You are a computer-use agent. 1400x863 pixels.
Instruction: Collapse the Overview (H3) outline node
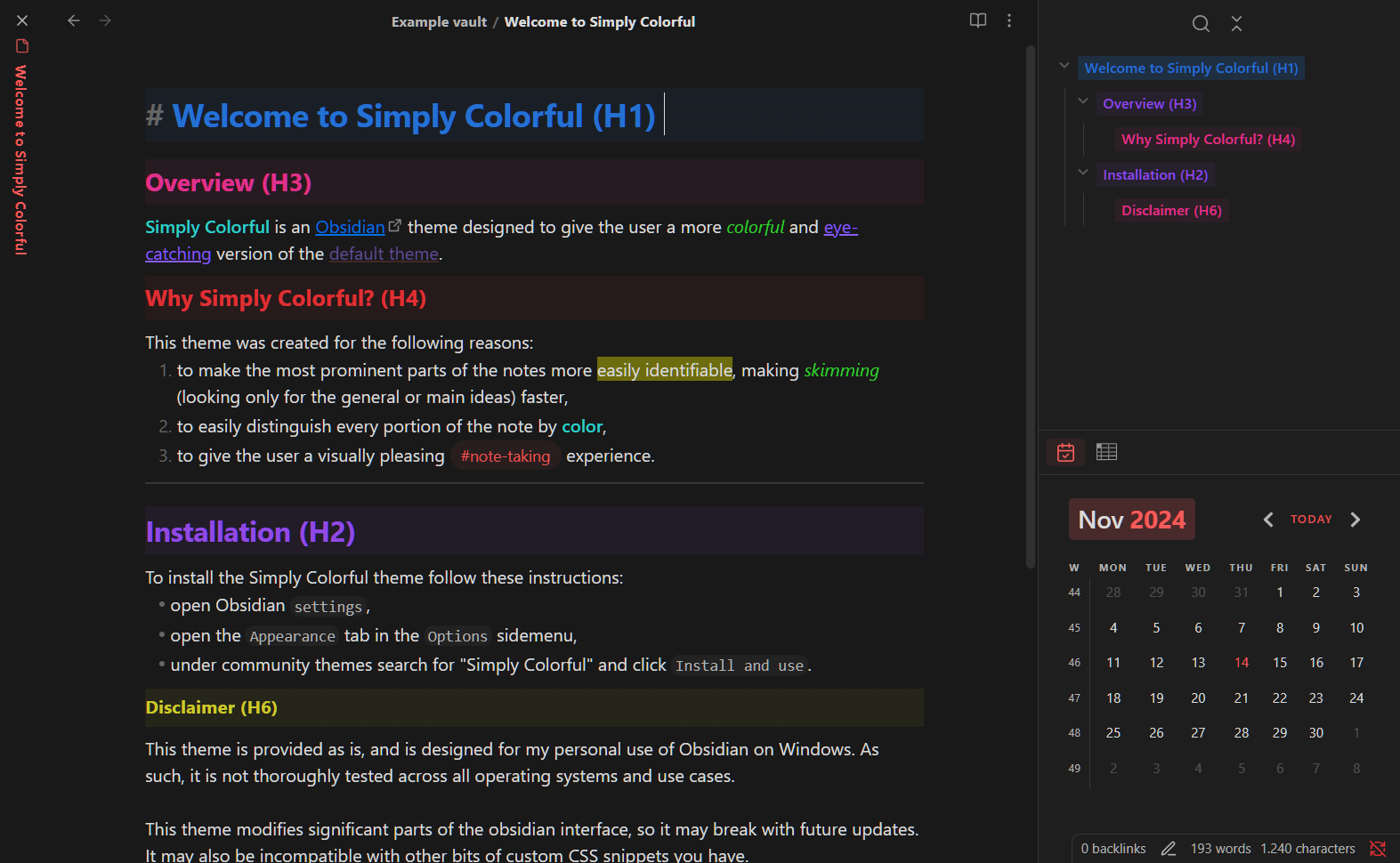[1083, 101]
